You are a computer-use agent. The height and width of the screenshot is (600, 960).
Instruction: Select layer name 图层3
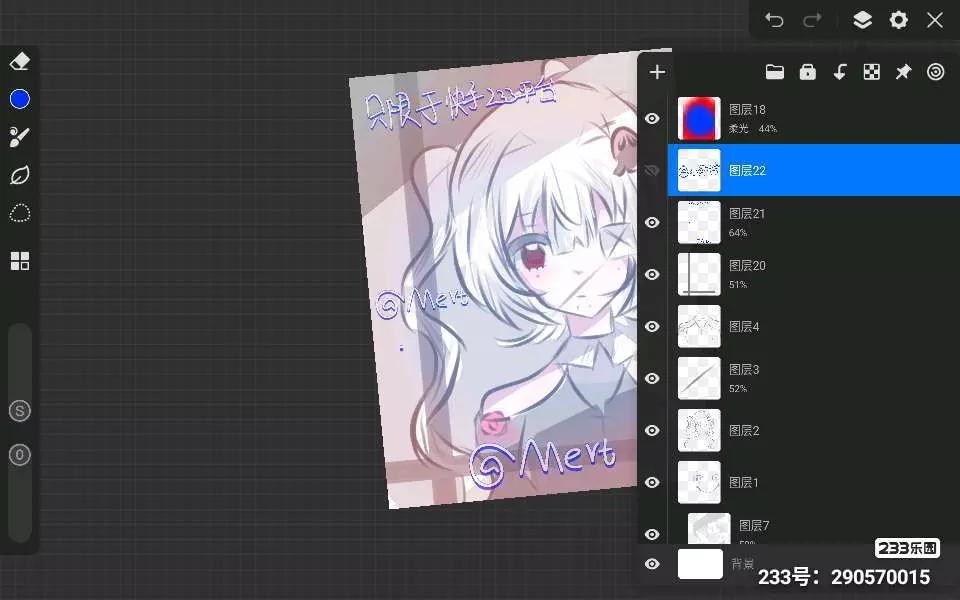click(x=744, y=370)
